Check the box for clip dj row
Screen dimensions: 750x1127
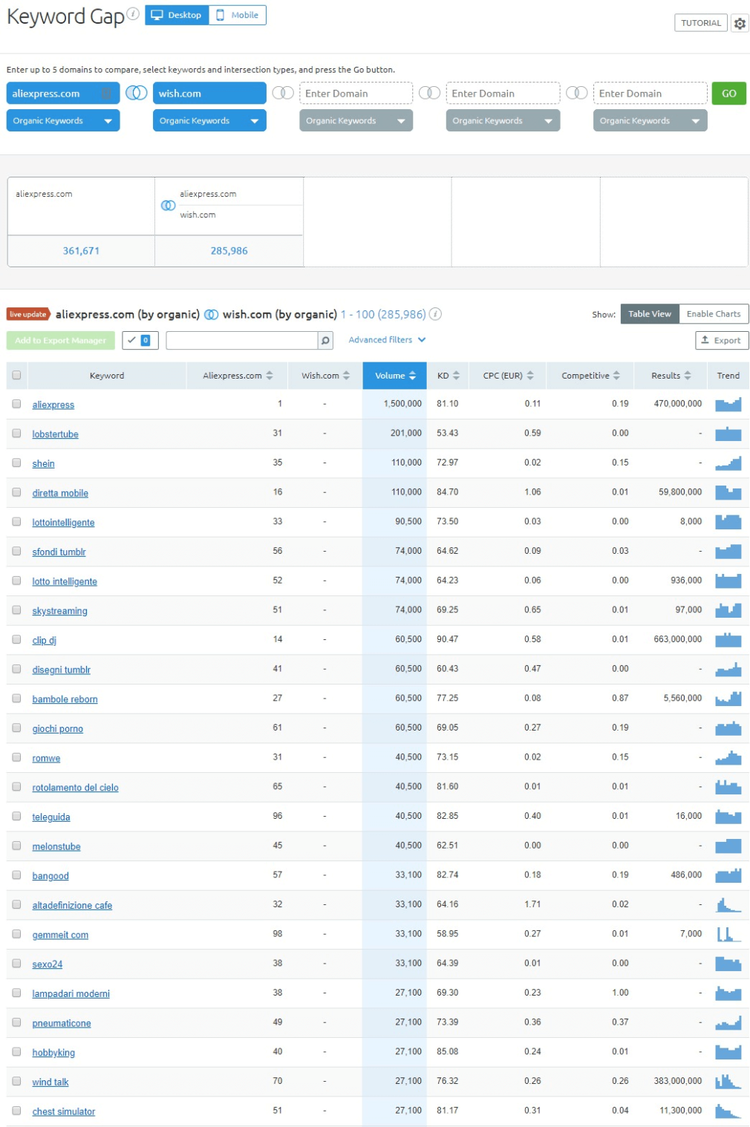[x=17, y=640]
